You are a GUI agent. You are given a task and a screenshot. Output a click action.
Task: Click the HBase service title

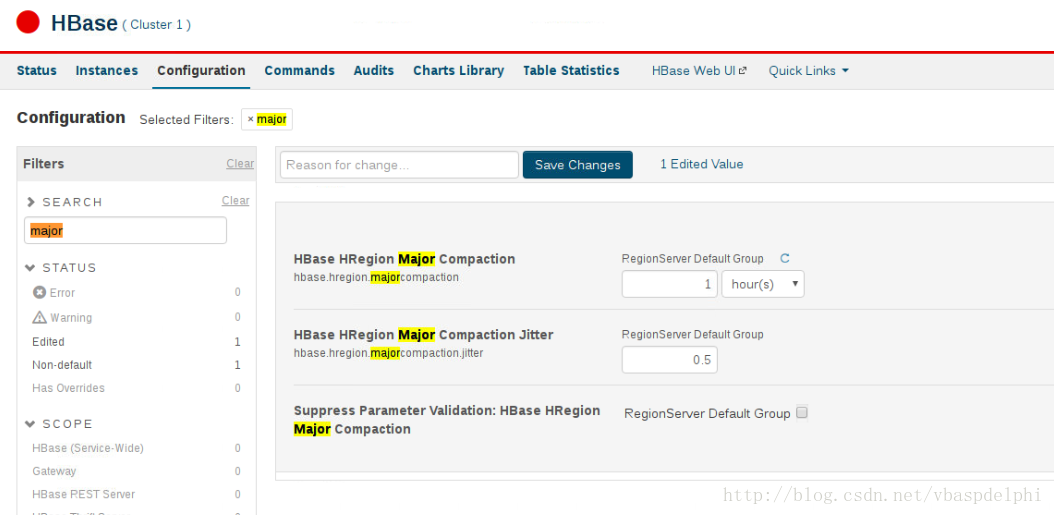[x=85, y=23]
